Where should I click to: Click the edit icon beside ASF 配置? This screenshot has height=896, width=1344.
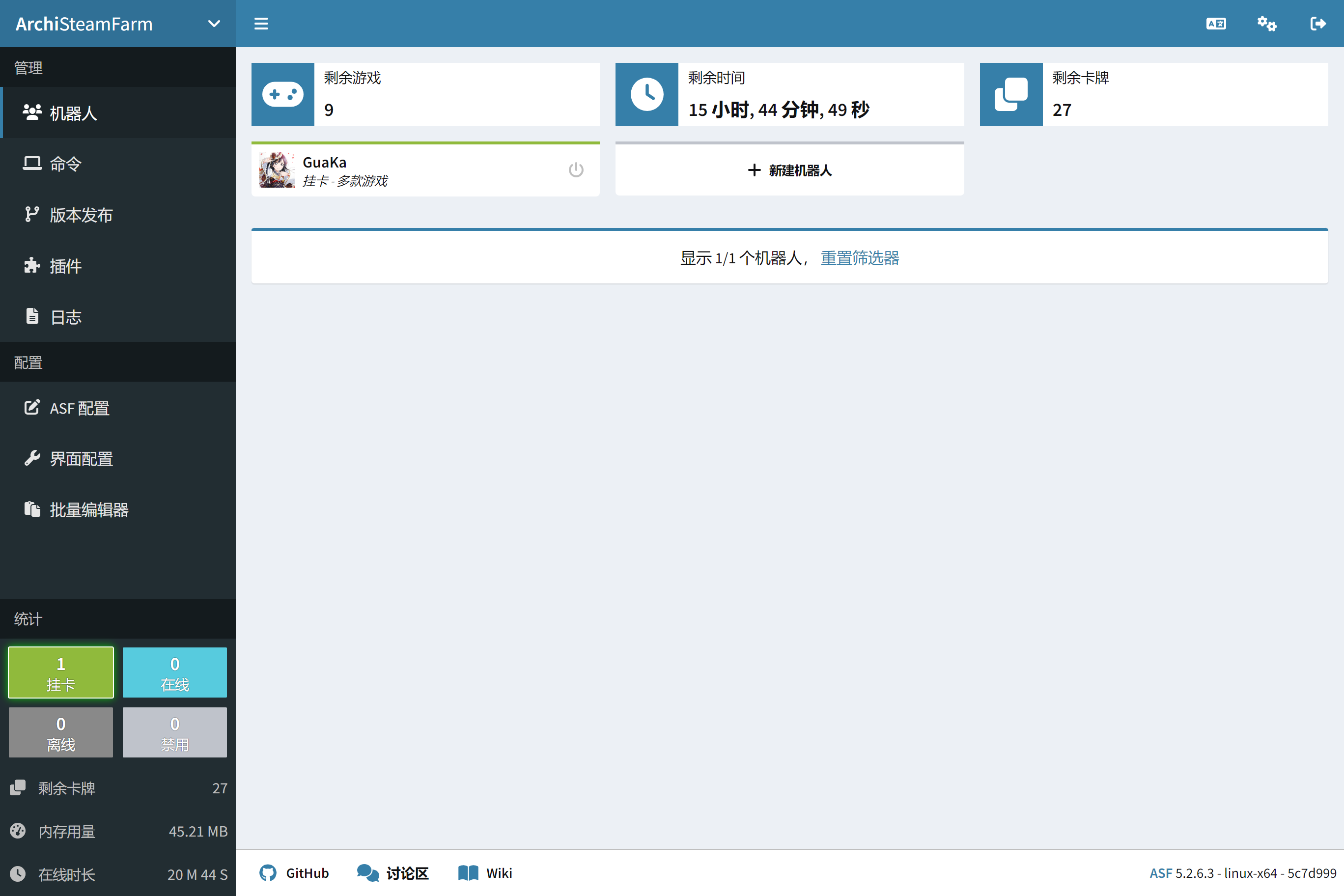point(32,407)
